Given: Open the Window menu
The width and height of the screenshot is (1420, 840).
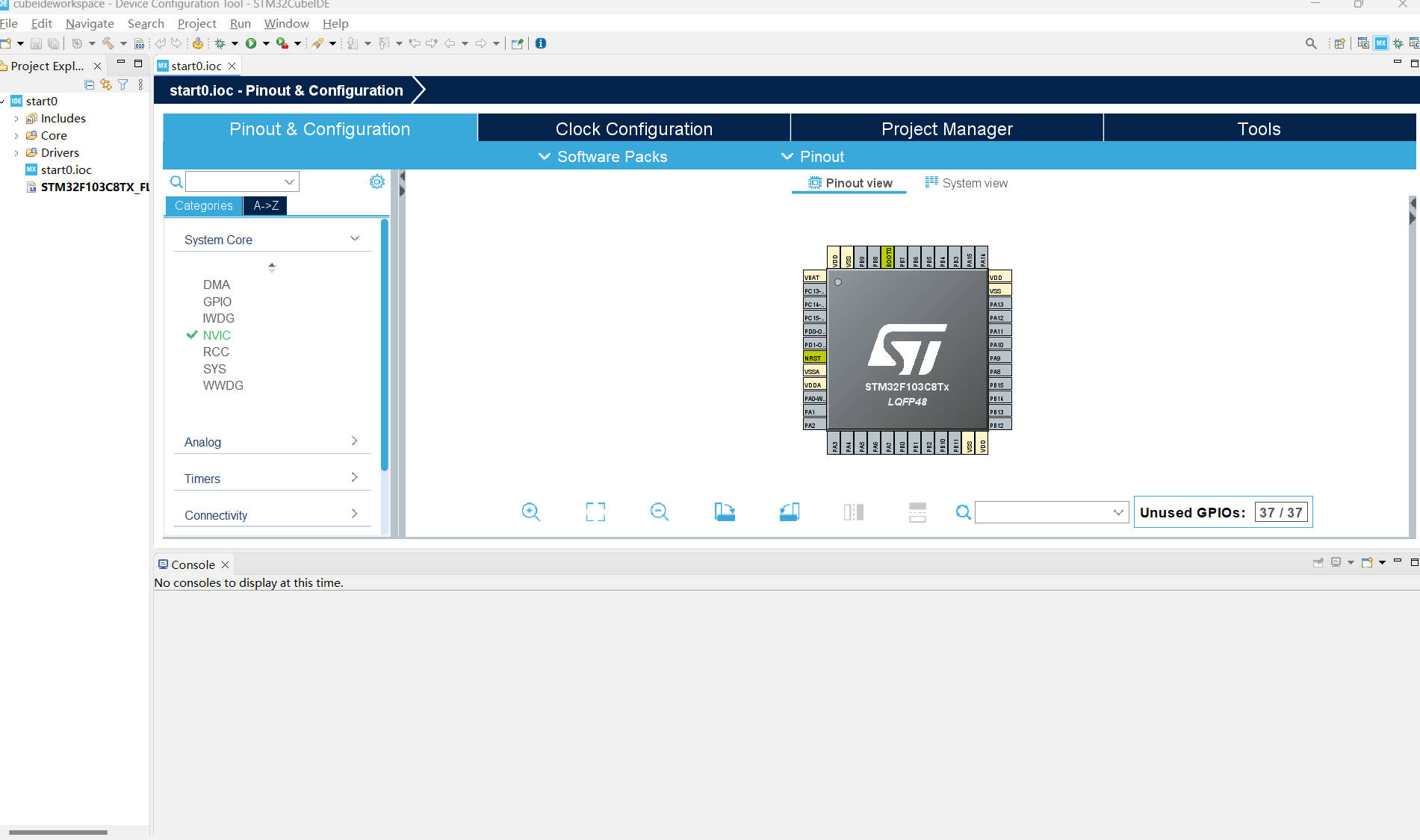Looking at the screenshot, I should pos(286,23).
